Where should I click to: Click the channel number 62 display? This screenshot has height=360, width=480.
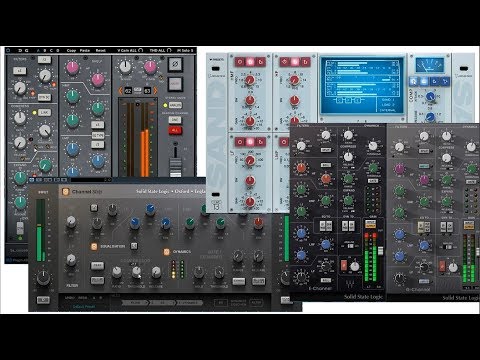(x=128, y=91)
